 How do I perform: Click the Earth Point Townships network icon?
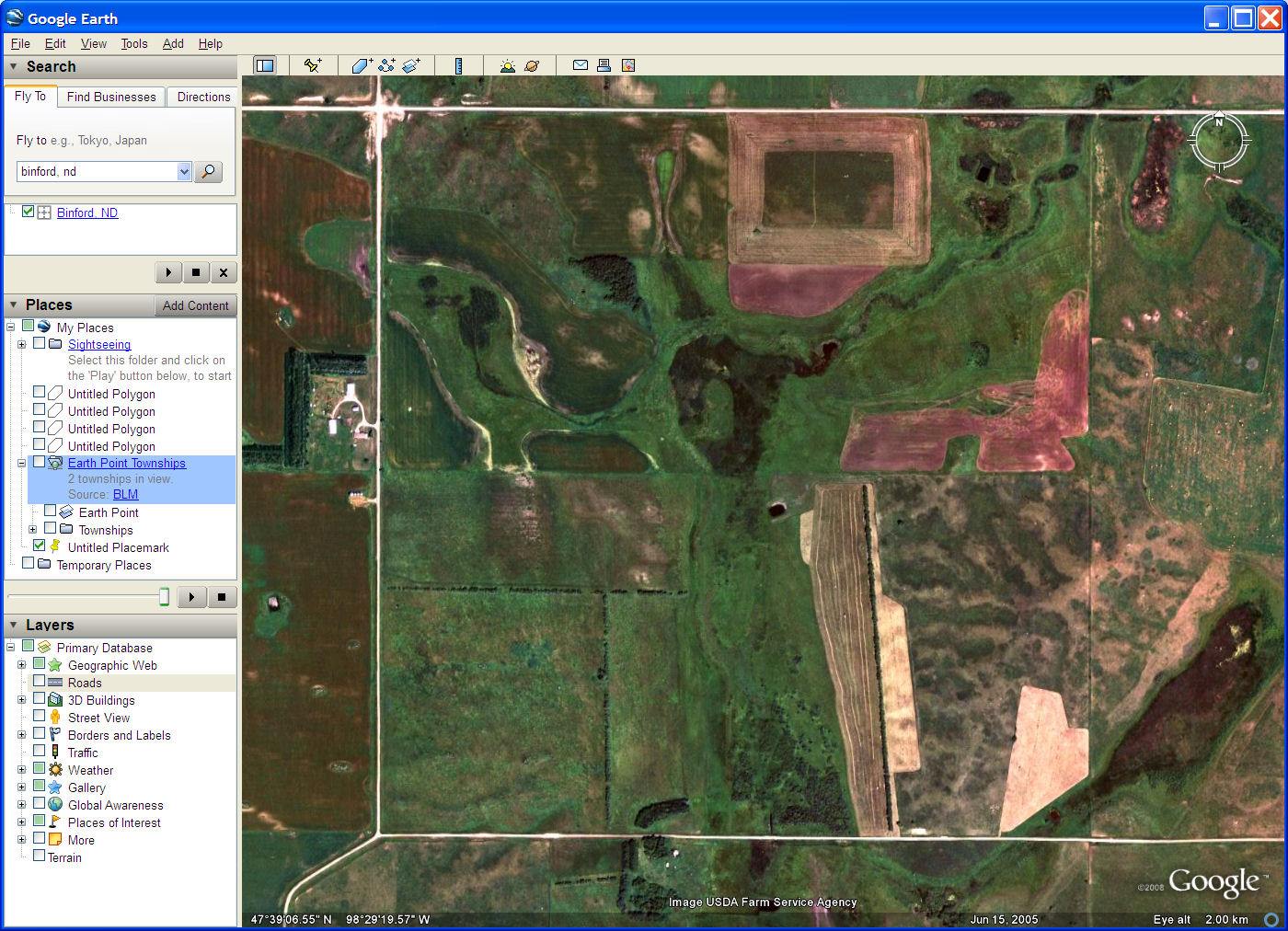pos(55,463)
